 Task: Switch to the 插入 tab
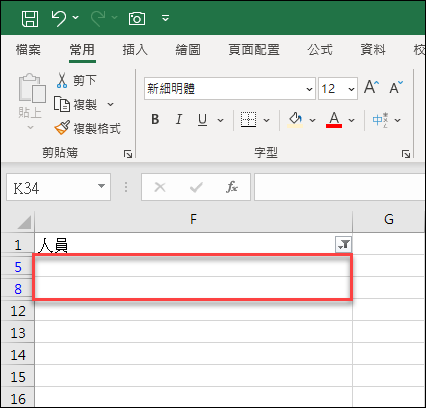point(135,50)
